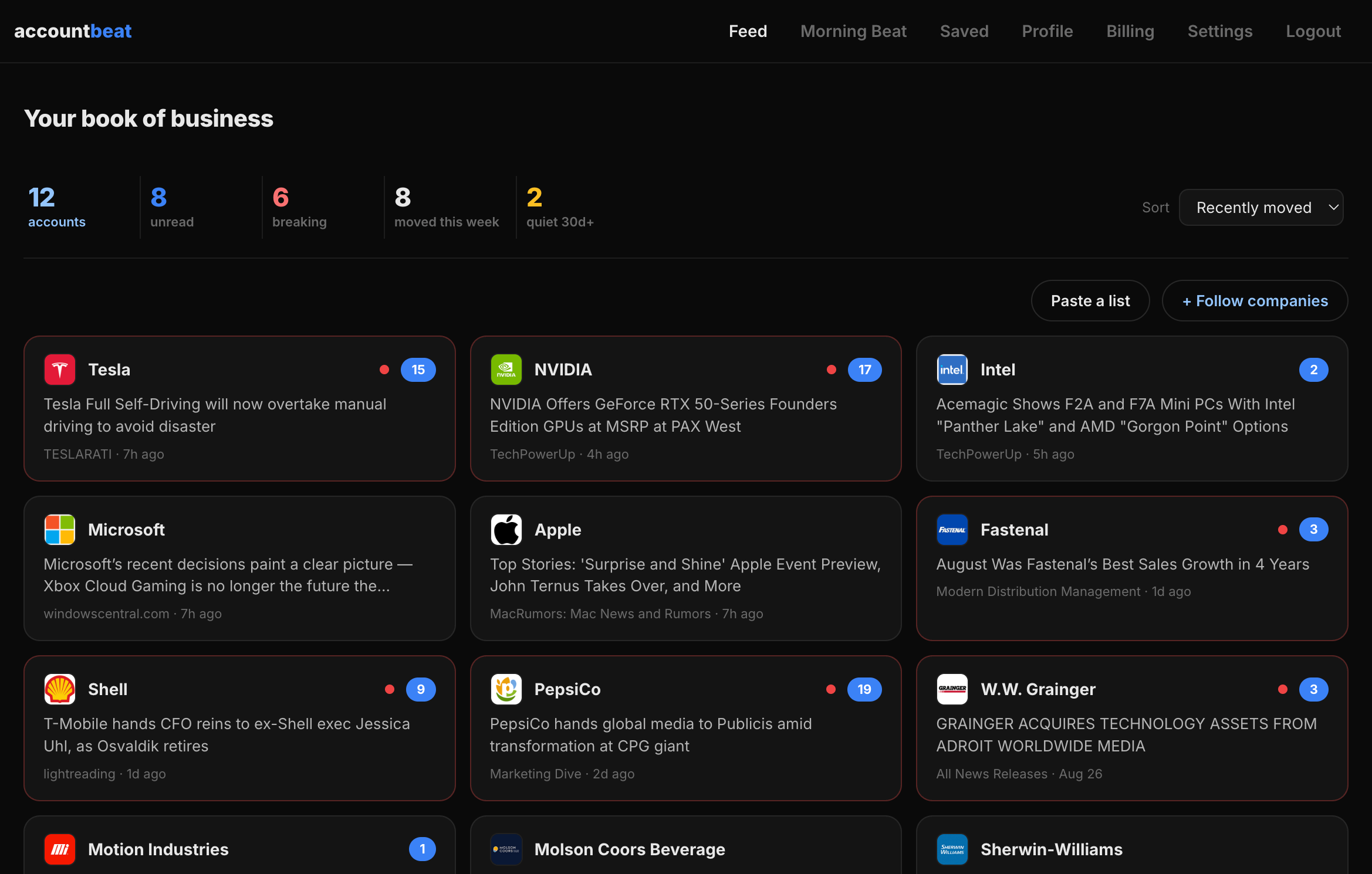
Task: Click the red breaking dot on NVIDIA card
Action: pos(831,370)
